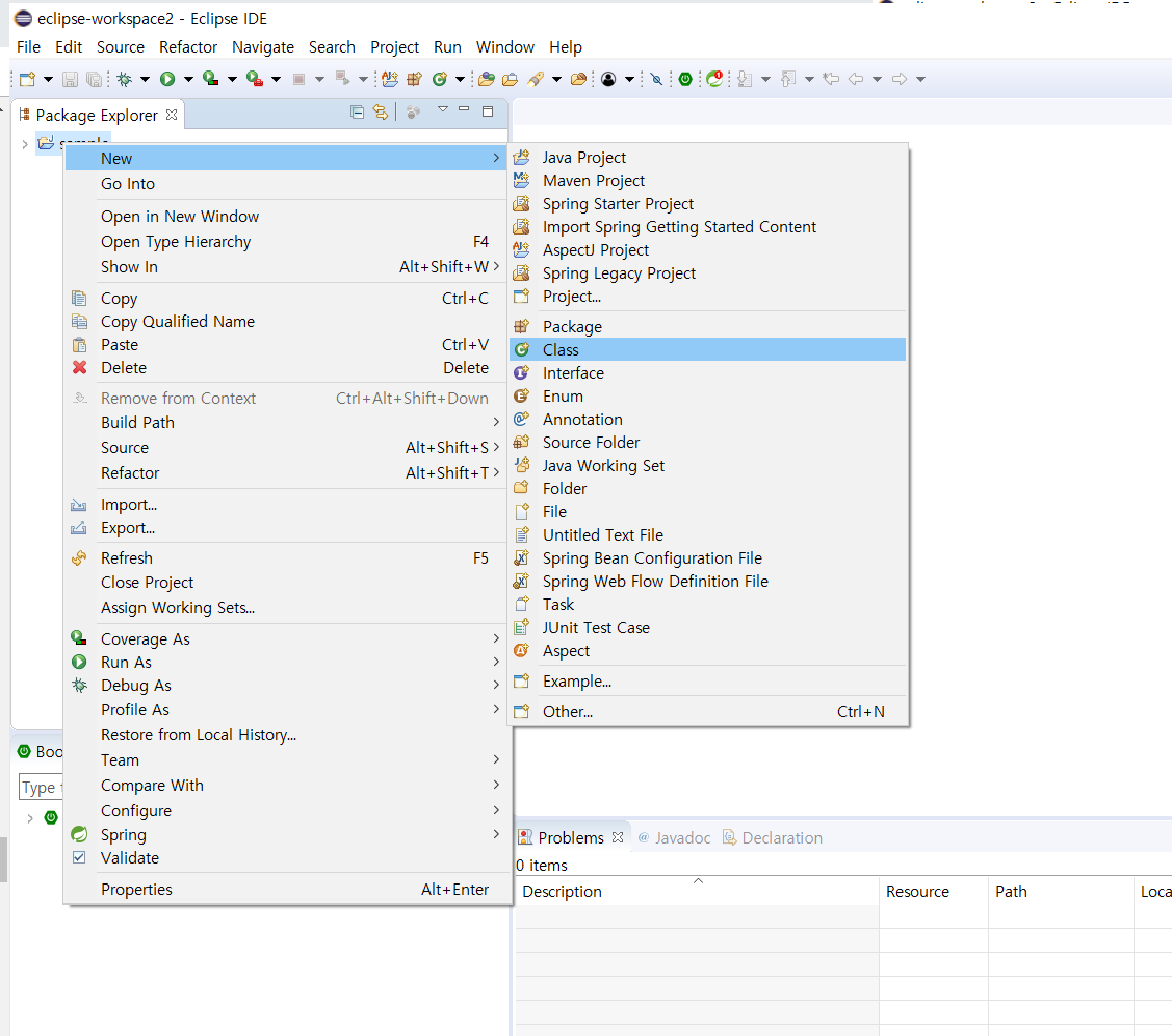This screenshot has width=1172, height=1036.
Task: Select Open in New Window
Action: (x=286, y=217)
